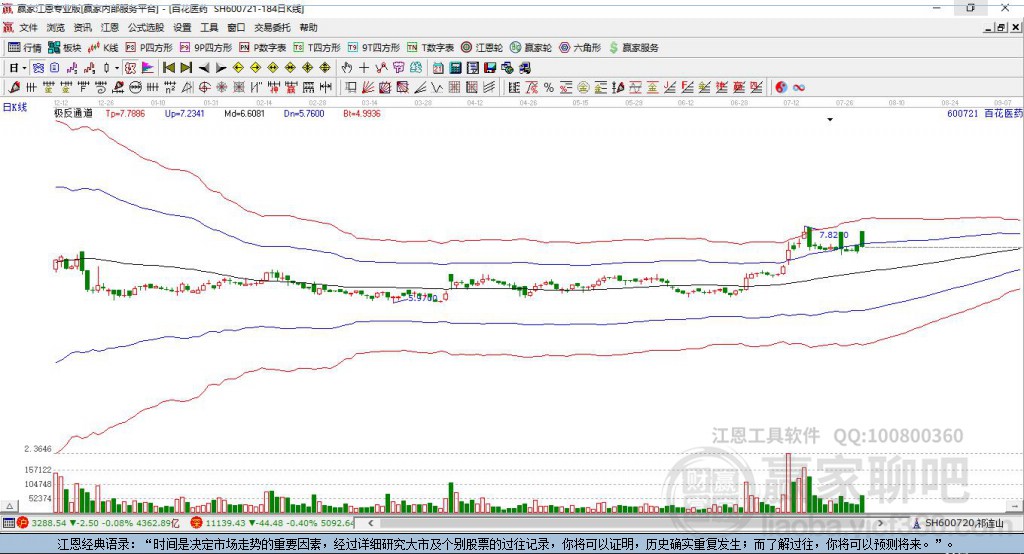Click the SH600720 祁连山 status entry

click(959, 523)
